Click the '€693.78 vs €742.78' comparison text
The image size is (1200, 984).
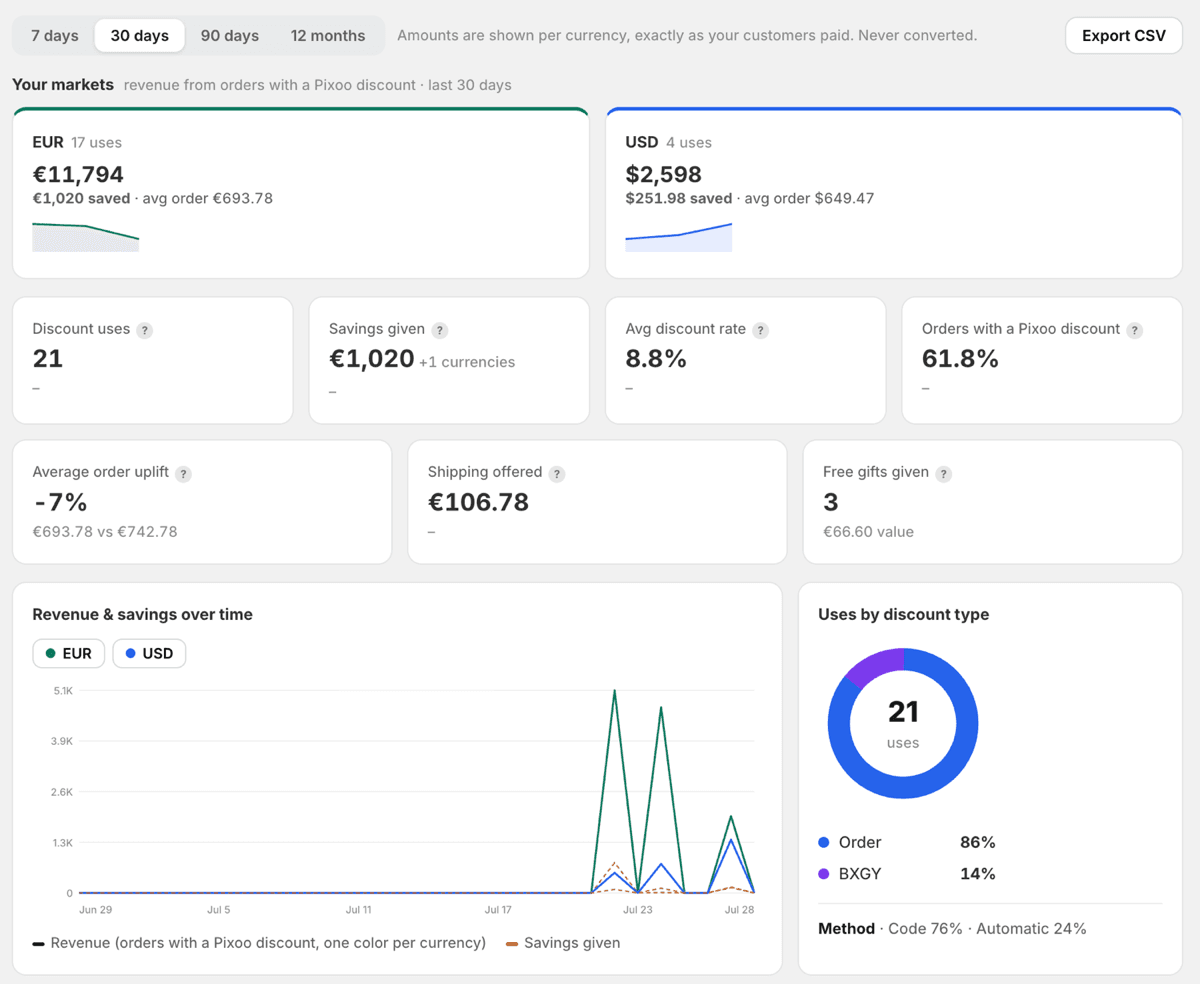coord(105,531)
